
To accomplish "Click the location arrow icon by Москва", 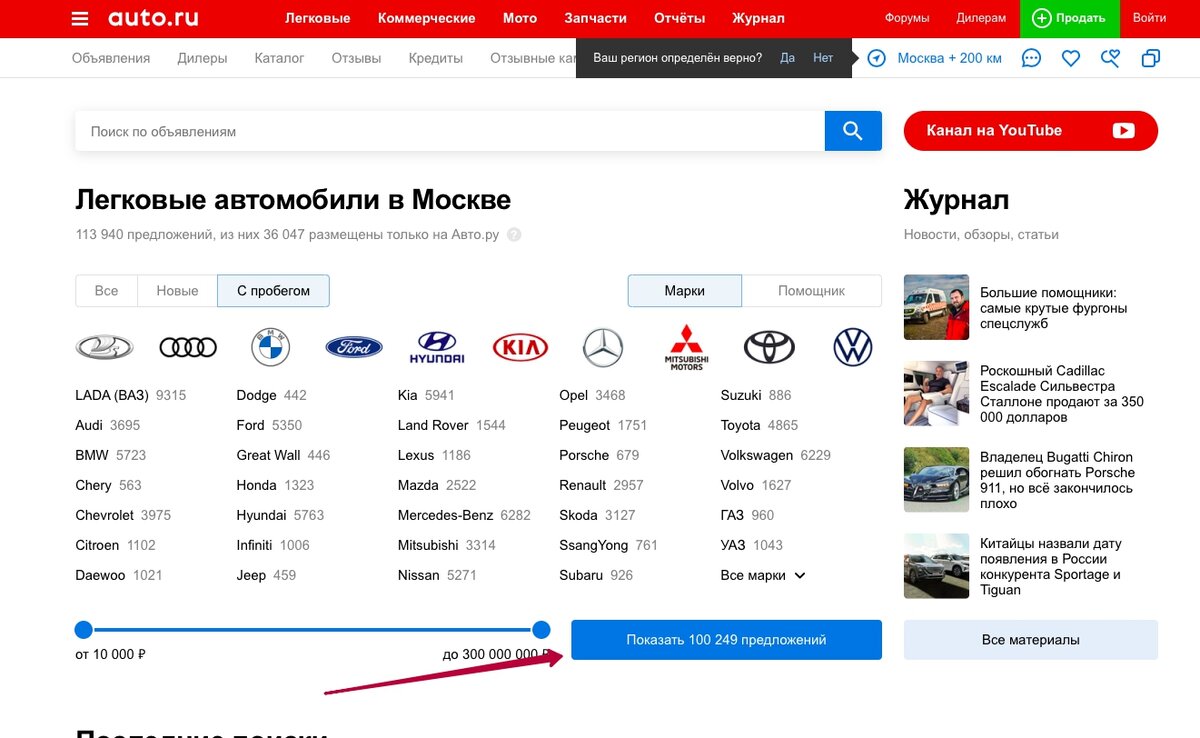I will point(876,58).
